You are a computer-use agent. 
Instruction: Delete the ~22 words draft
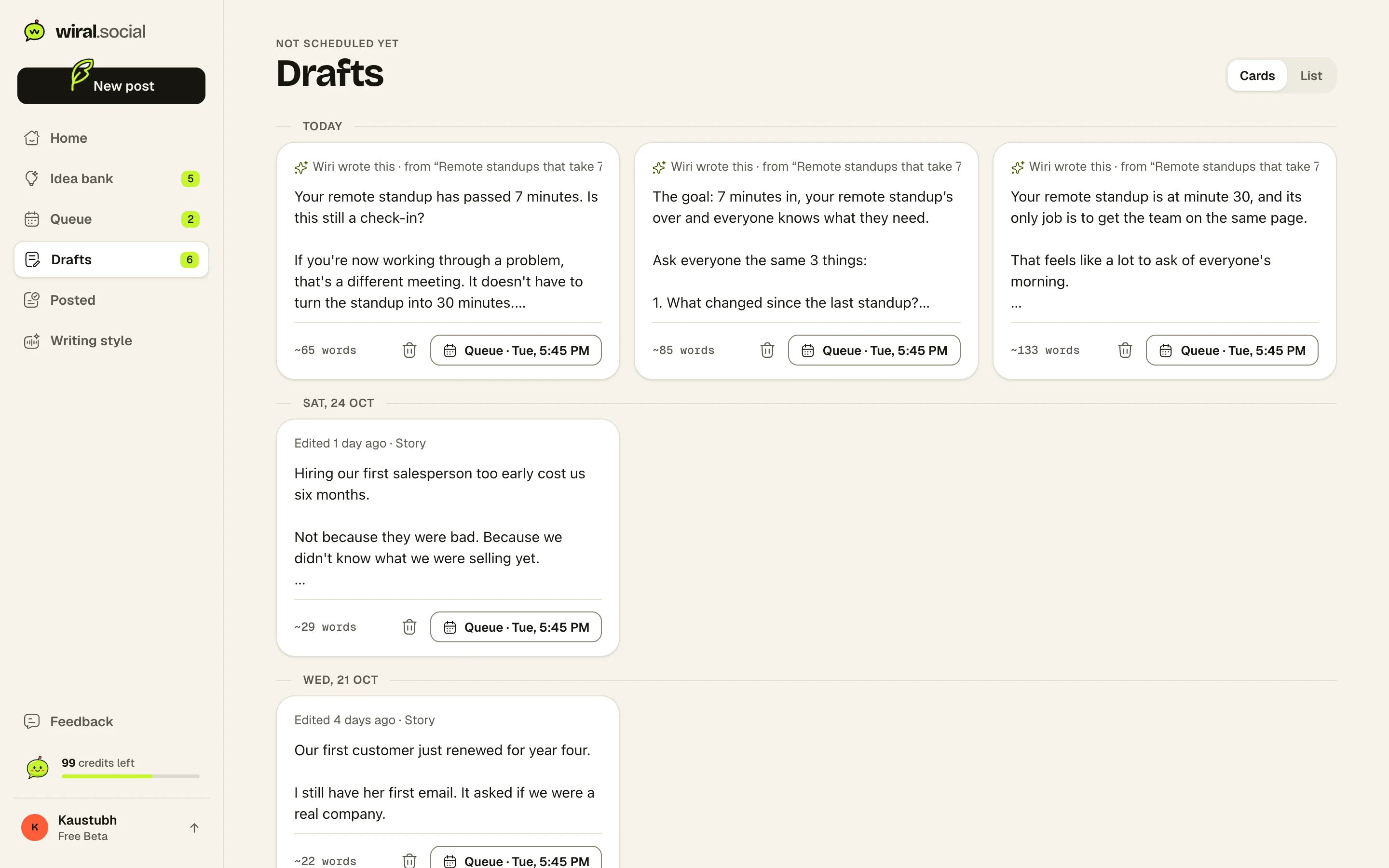[x=409, y=861]
